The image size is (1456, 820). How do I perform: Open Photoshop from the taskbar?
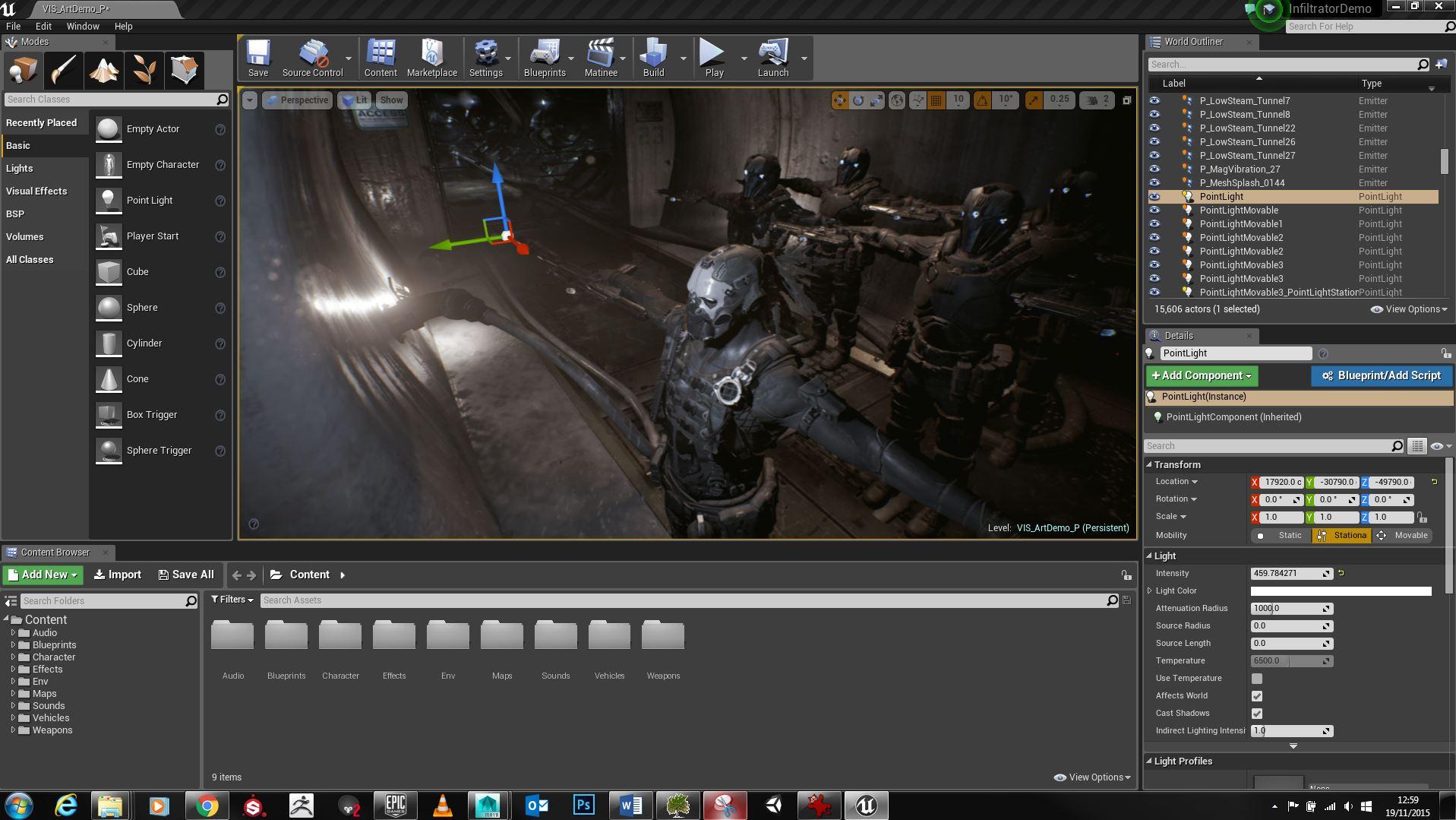pos(583,805)
